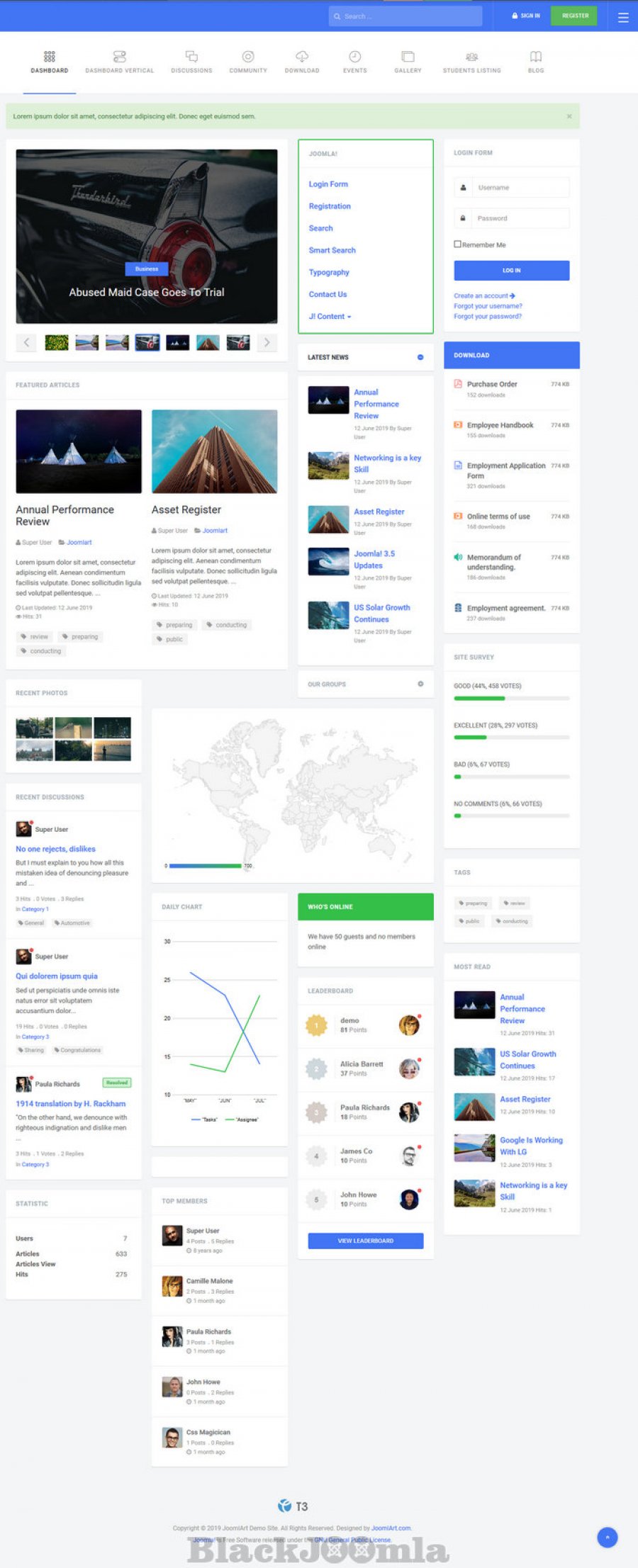
Task: Go to previous slide with left arrow
Action: click(x=27, y=343)
